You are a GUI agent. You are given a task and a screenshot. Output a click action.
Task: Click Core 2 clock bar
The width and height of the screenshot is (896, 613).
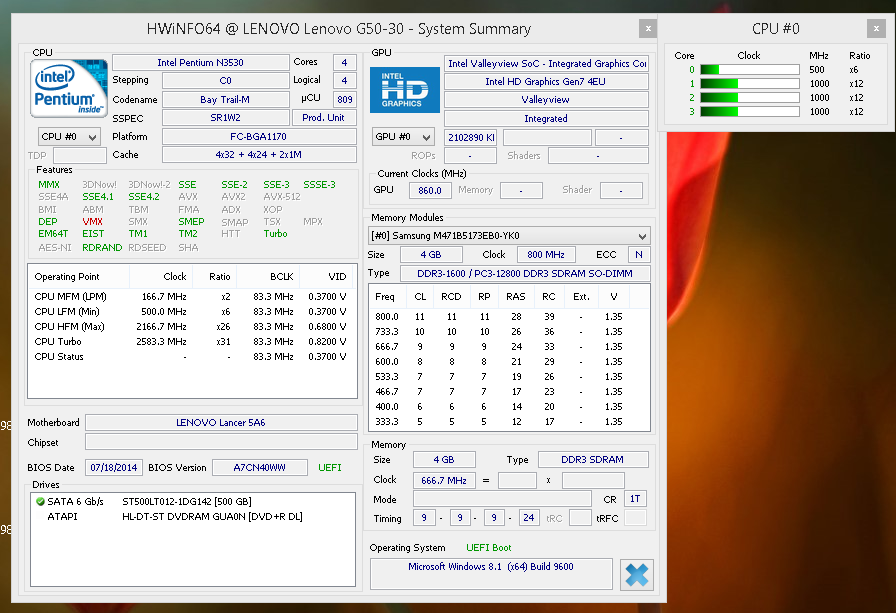click(750, 98)
